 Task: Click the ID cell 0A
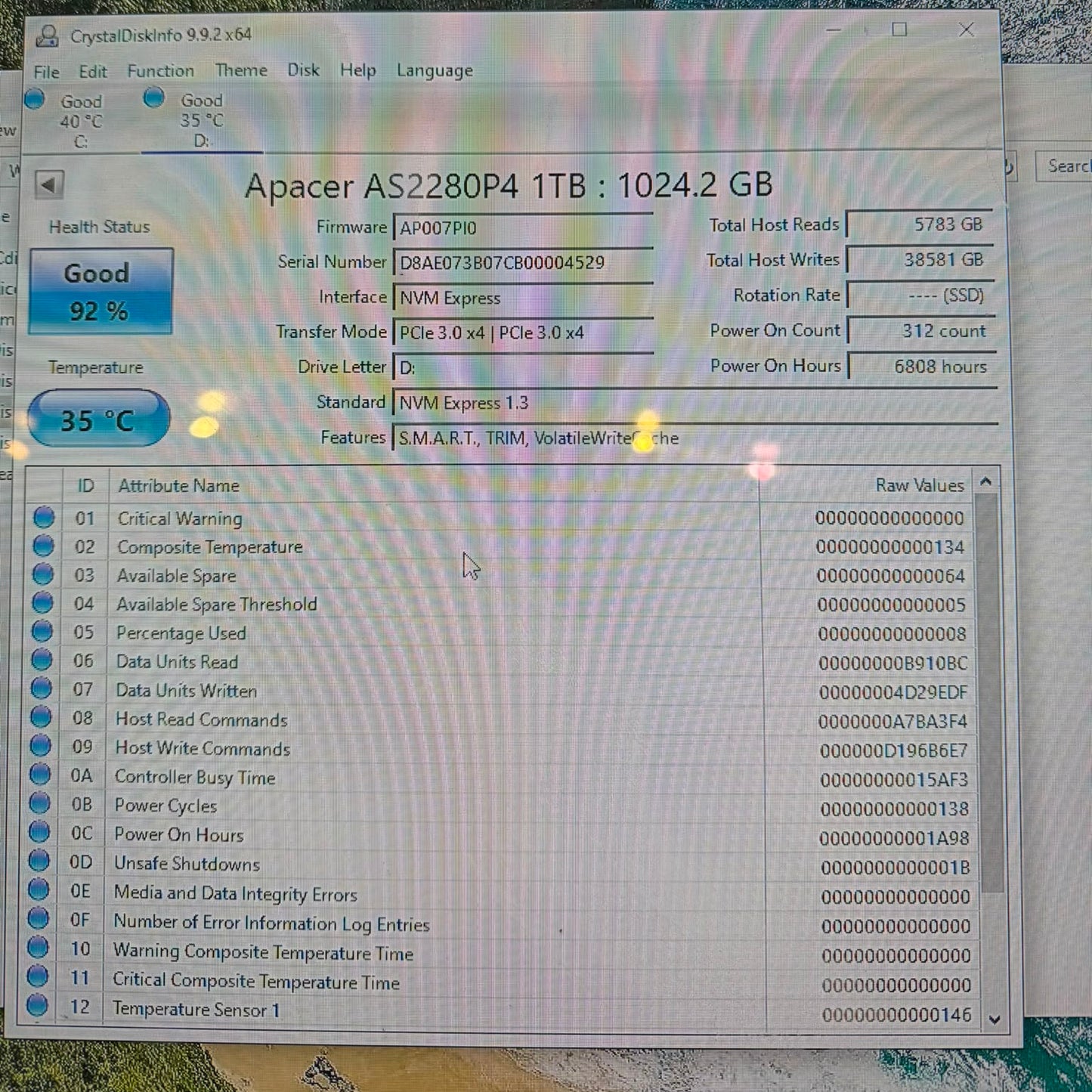[82, 776]
